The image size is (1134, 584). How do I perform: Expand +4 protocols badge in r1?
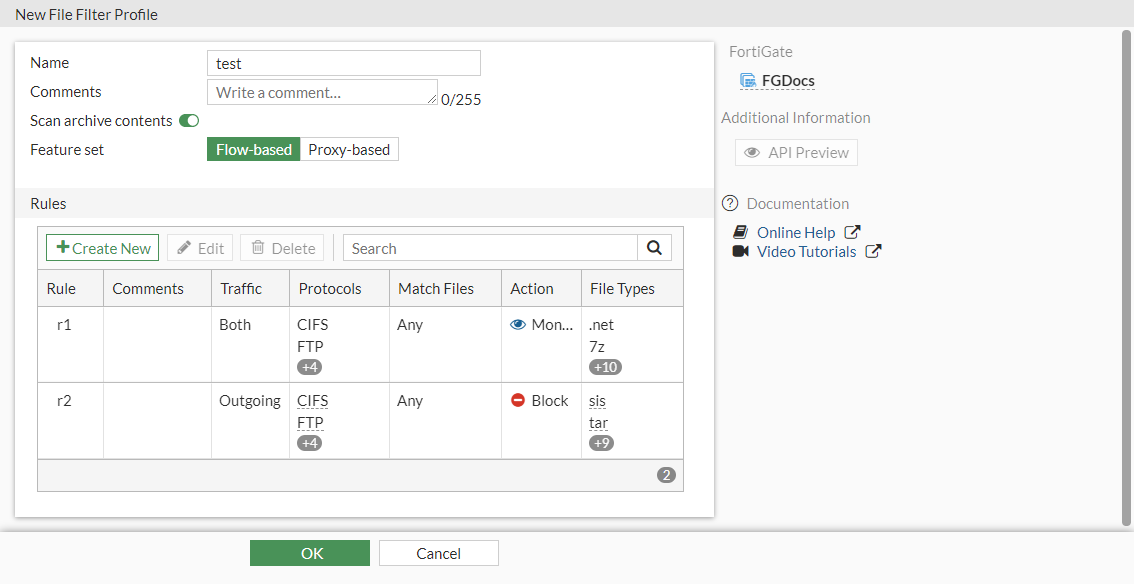pyautogui.click(x=310, y=367)
